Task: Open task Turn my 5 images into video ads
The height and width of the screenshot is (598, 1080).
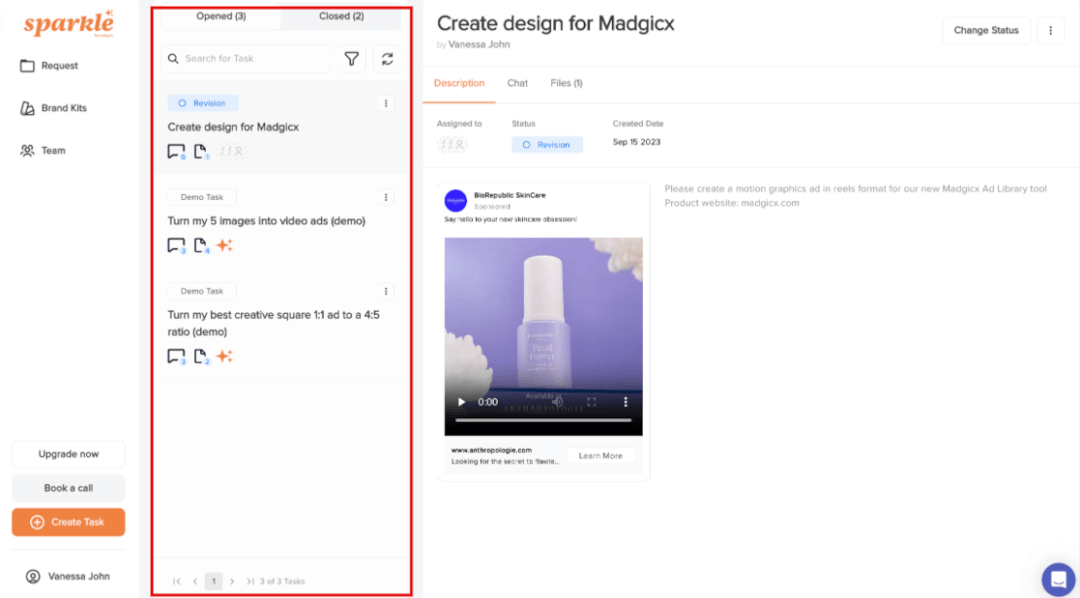Action: (266, 221)
